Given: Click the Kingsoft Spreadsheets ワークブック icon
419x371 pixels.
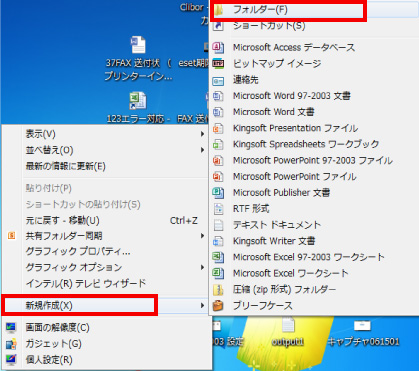Looking at the screenshot, I should click(218, 144).
